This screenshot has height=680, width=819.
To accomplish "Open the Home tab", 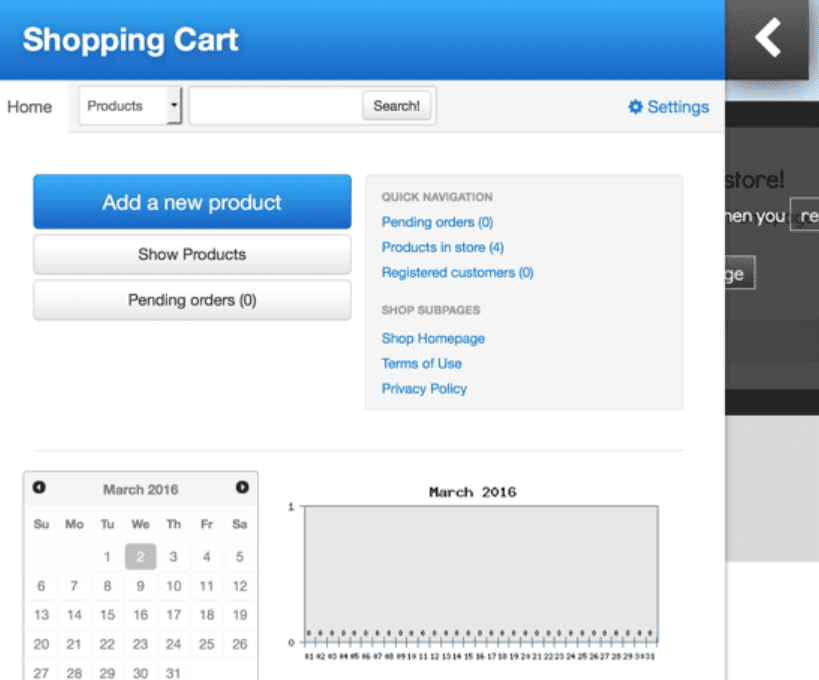I will [x=30, y=107].
